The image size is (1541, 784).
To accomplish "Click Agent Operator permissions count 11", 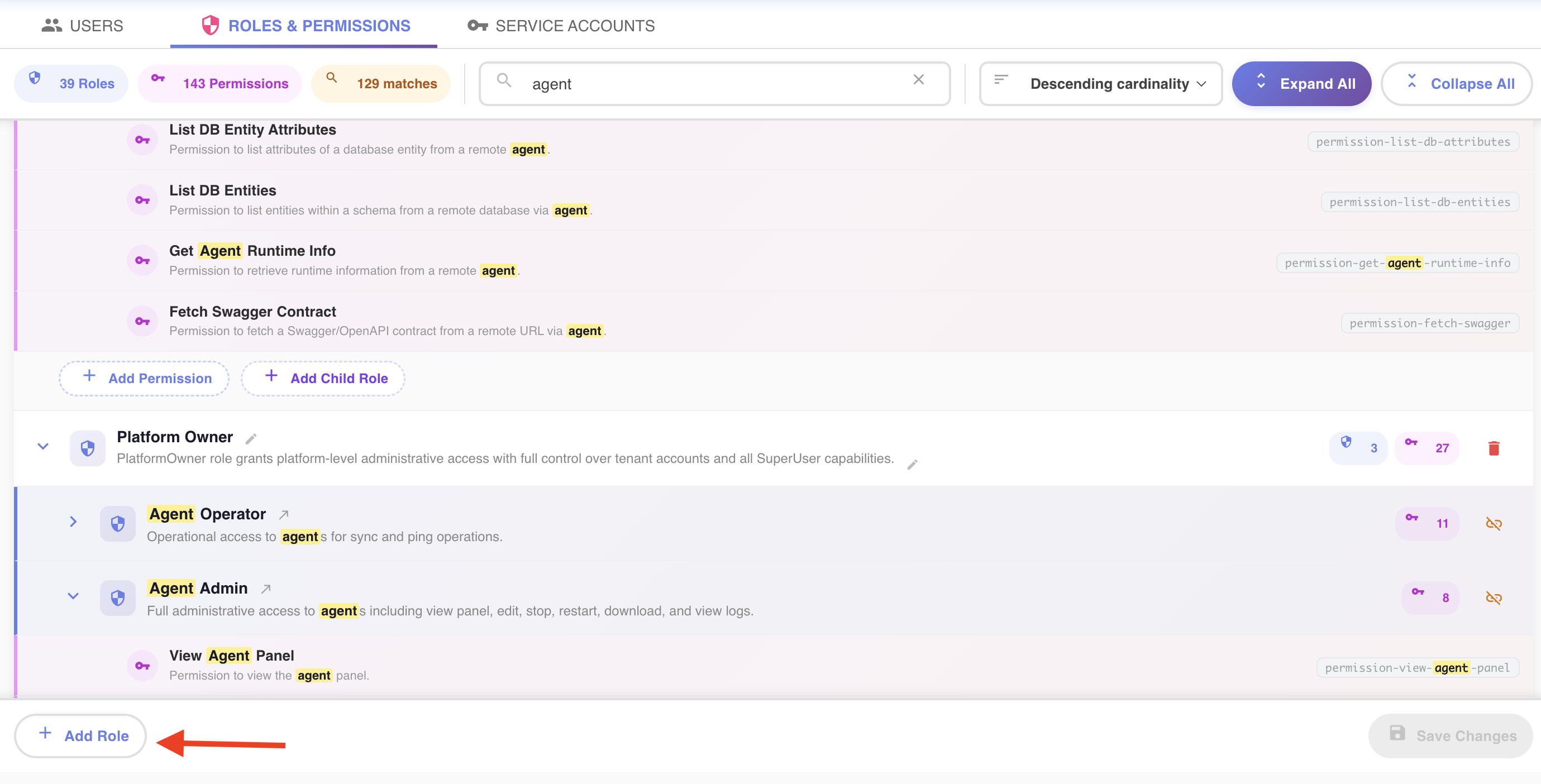I will [1428, 523].
